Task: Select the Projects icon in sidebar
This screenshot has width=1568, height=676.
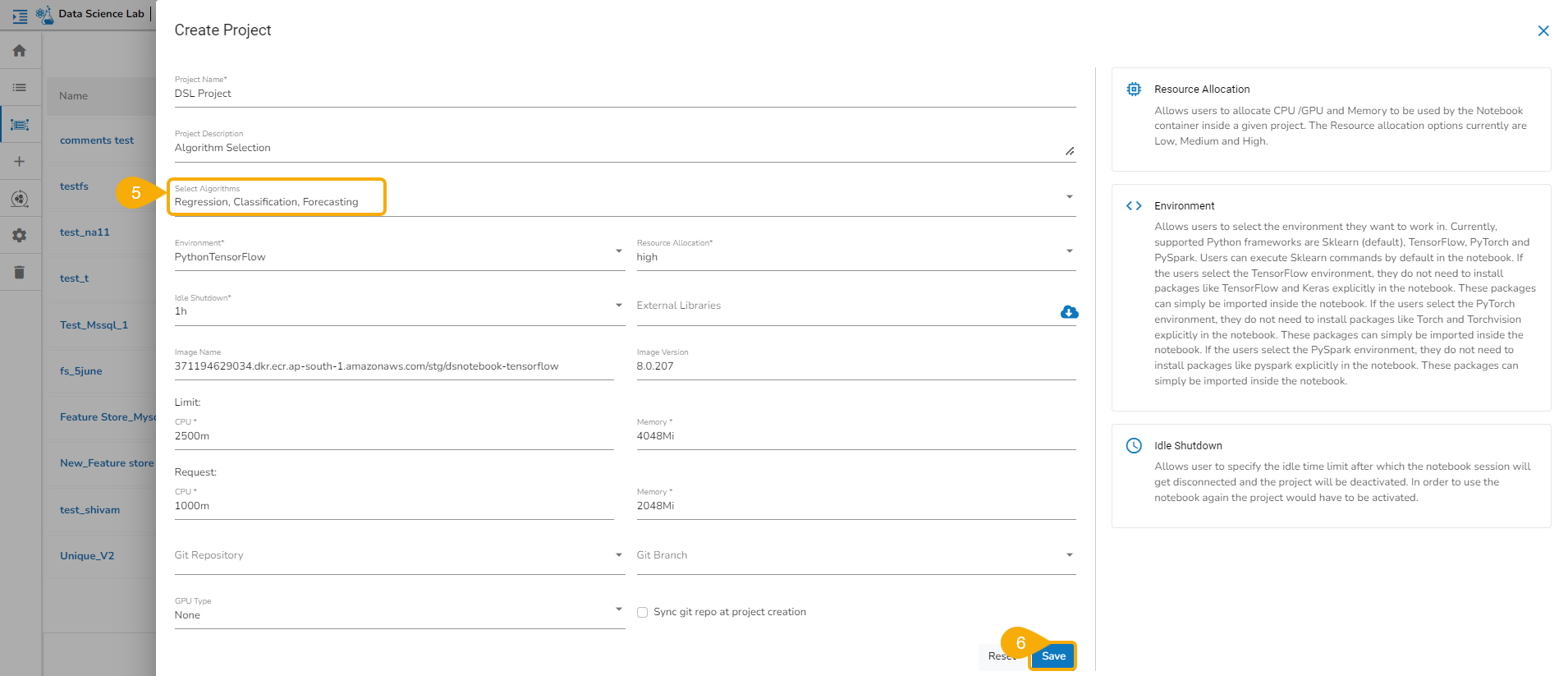Action: 20,125
